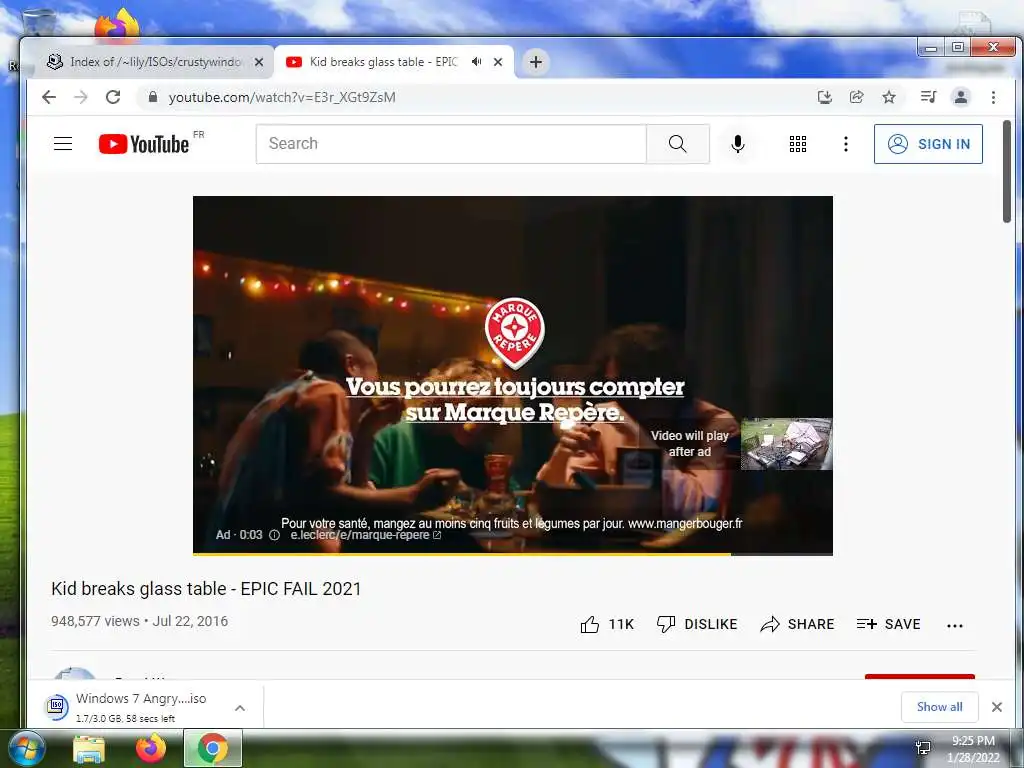Close the Index of ISOs tab
This screenshot has width=1024, height=768.
tap(259, 62)
